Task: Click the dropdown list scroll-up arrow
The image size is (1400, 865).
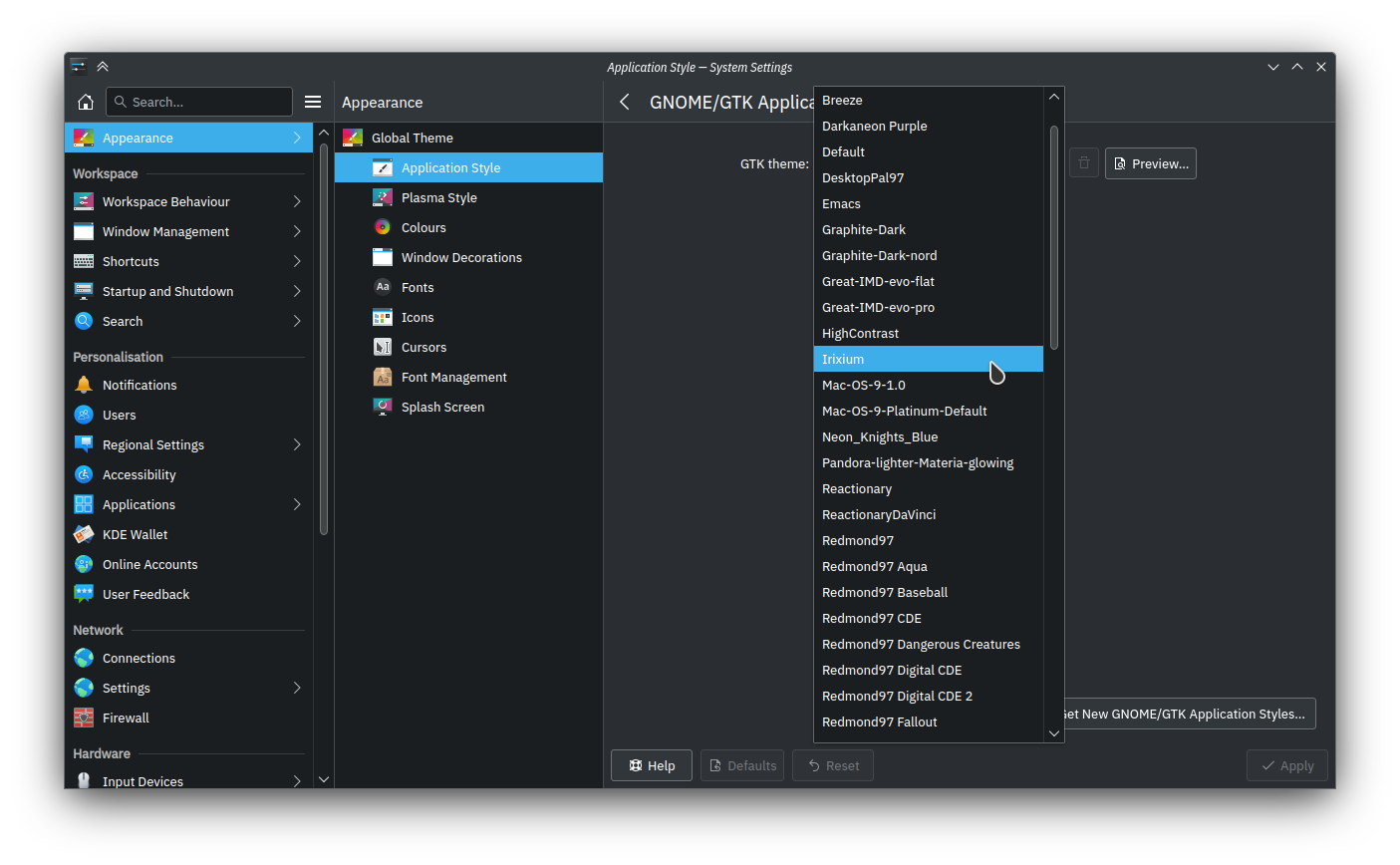Action: point(1054,97)
